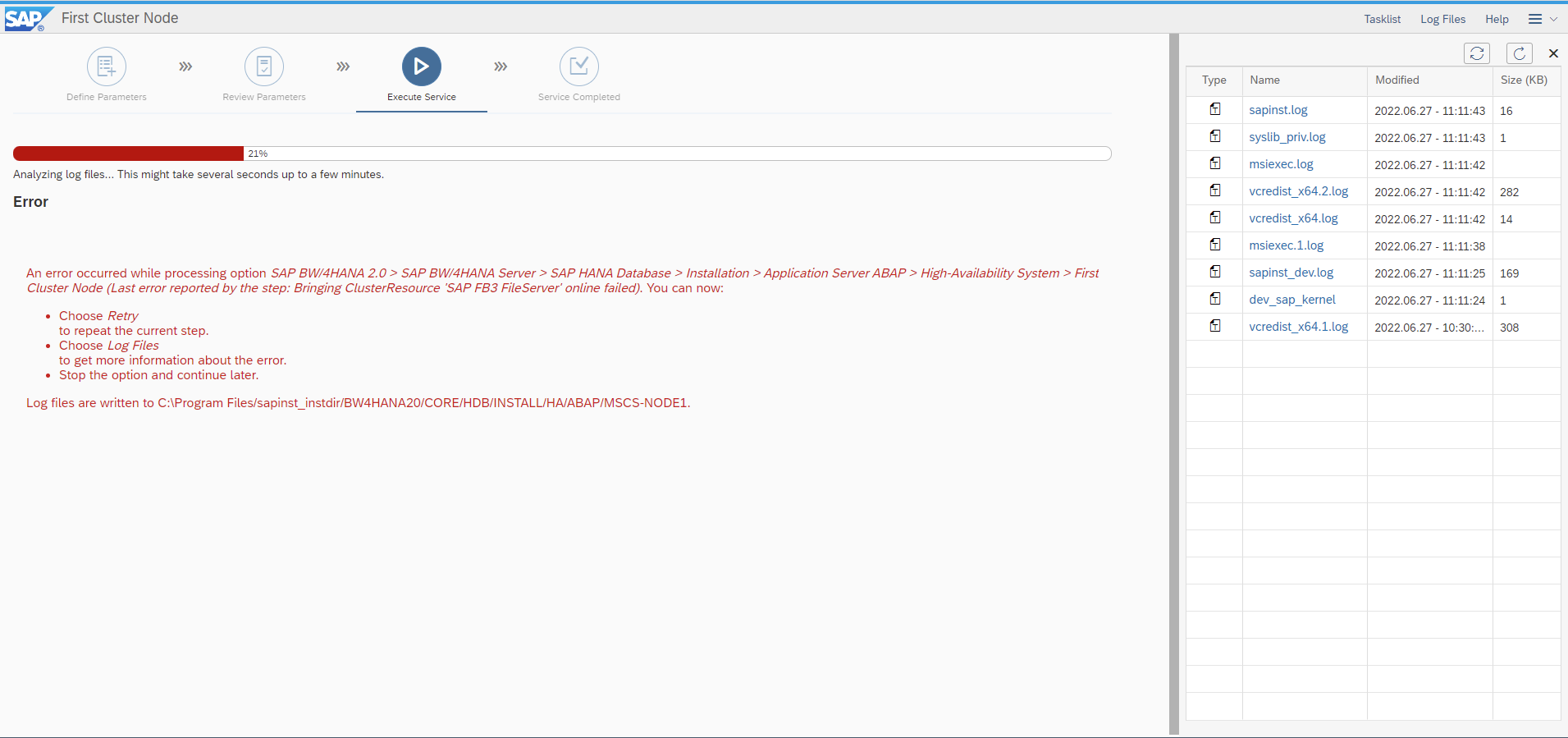
Task: Click the size cell '282' for vcredist_x64.2.log
Action: 1510,192
